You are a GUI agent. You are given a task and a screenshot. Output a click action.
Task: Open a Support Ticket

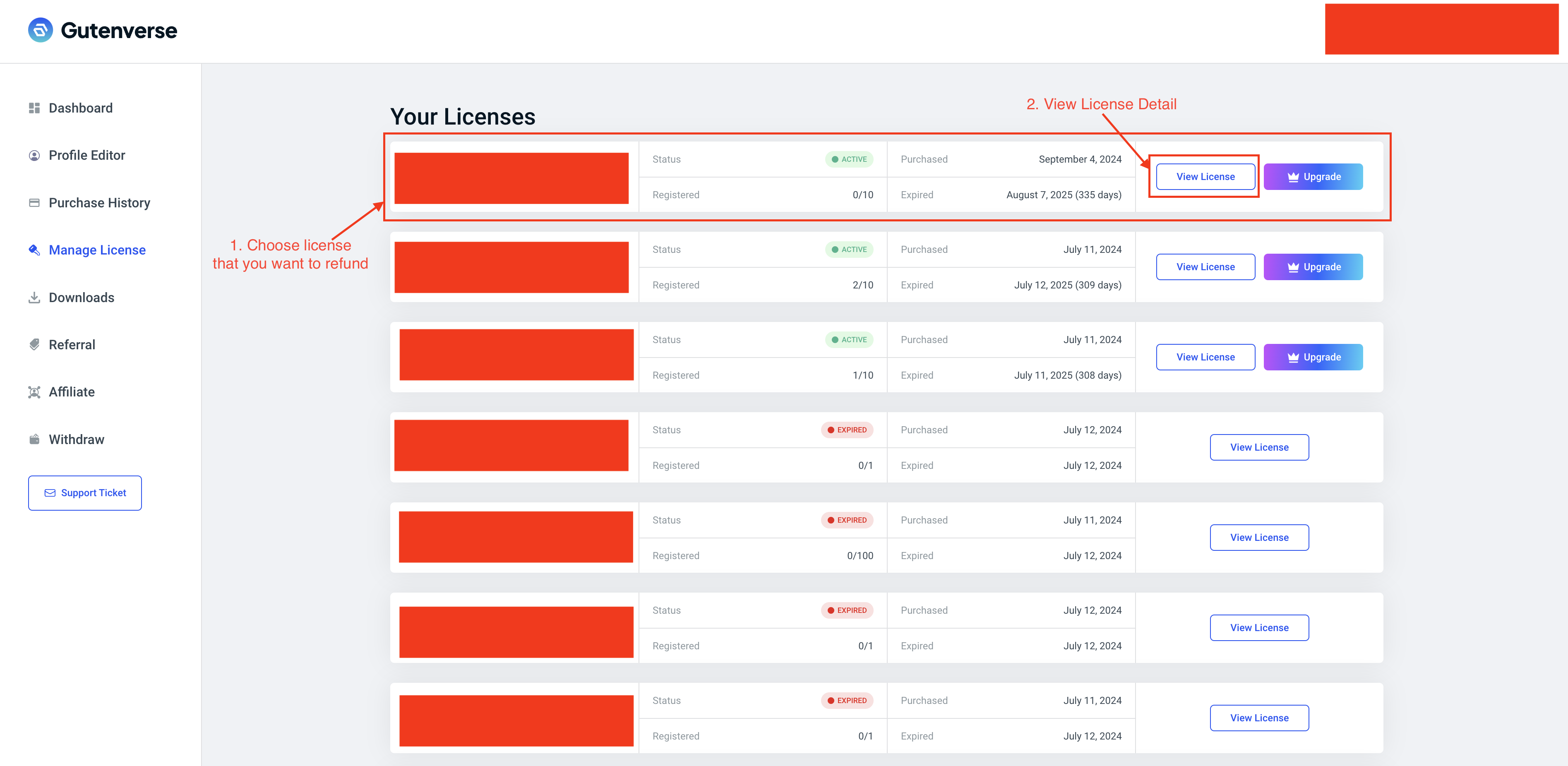pos(84,492)
